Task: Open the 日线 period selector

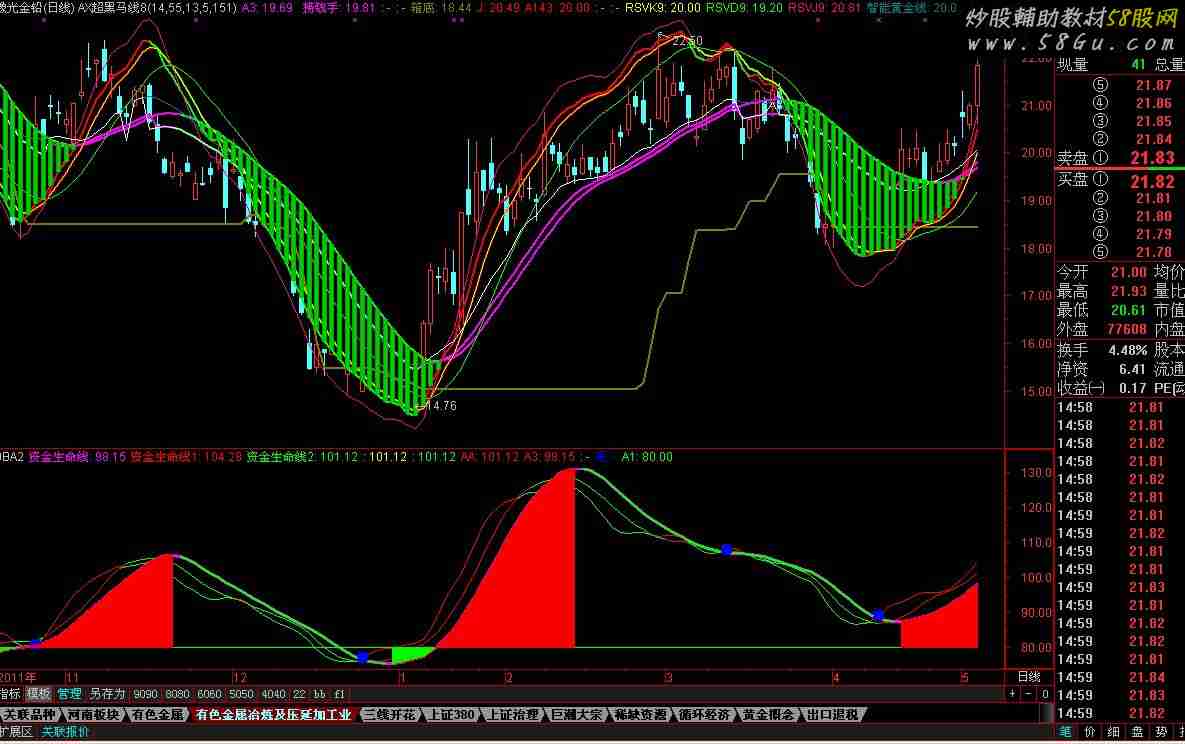Action: pos(1028,676)
